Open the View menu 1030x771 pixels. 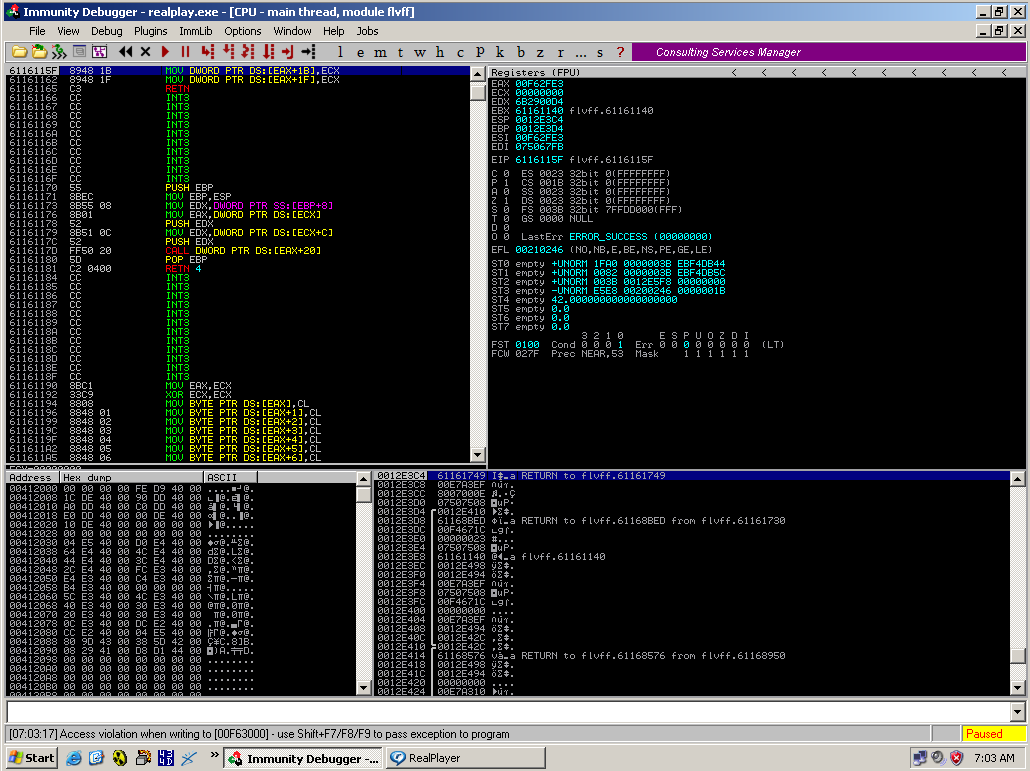pyautogui.click(x=68, y=31)
